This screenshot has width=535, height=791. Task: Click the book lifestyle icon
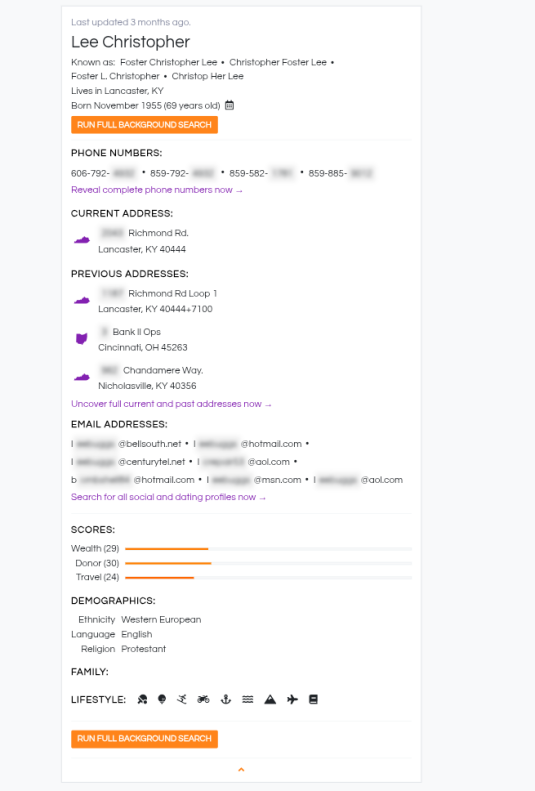tap(313, 699)
